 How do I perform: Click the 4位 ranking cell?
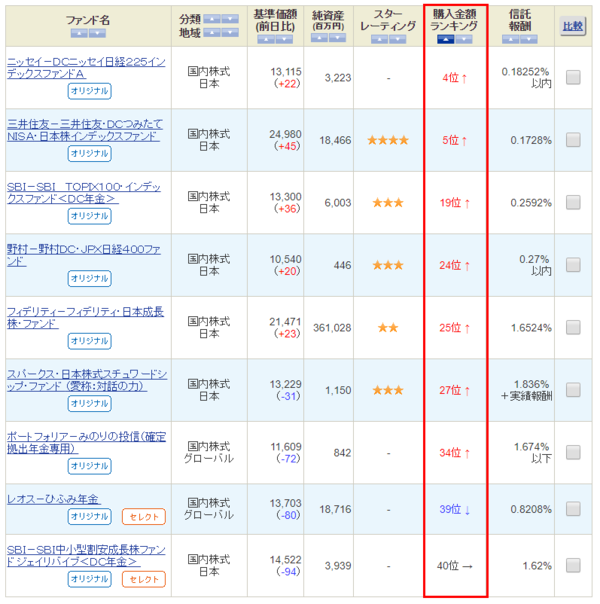pyautogui.click(x=455, y=78)
